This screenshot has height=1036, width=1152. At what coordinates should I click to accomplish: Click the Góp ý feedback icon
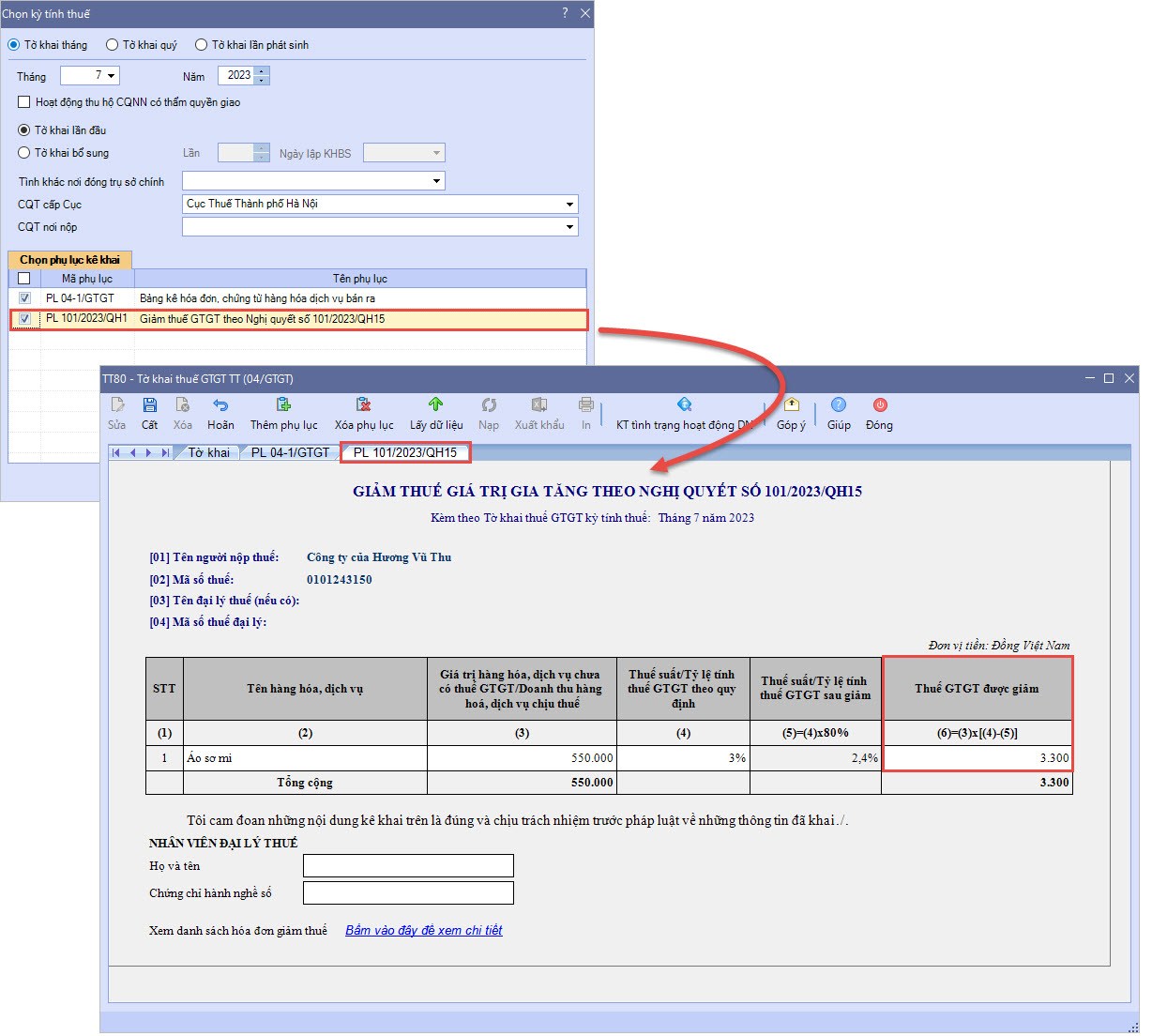click(x=791, y=405)
